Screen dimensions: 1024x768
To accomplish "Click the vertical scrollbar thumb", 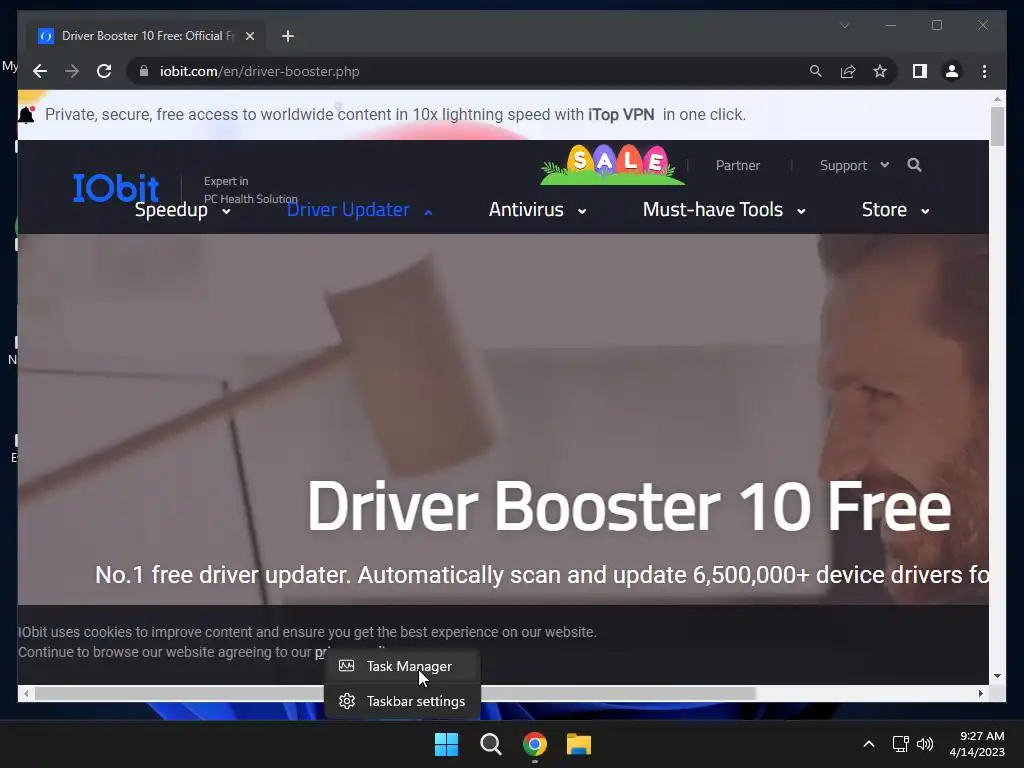I will pyautogui.click(x=997, y=127).
